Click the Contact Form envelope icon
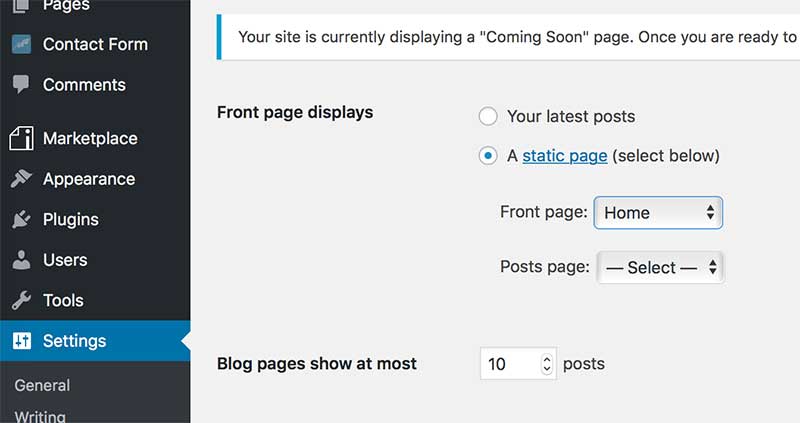 [21, 44]
